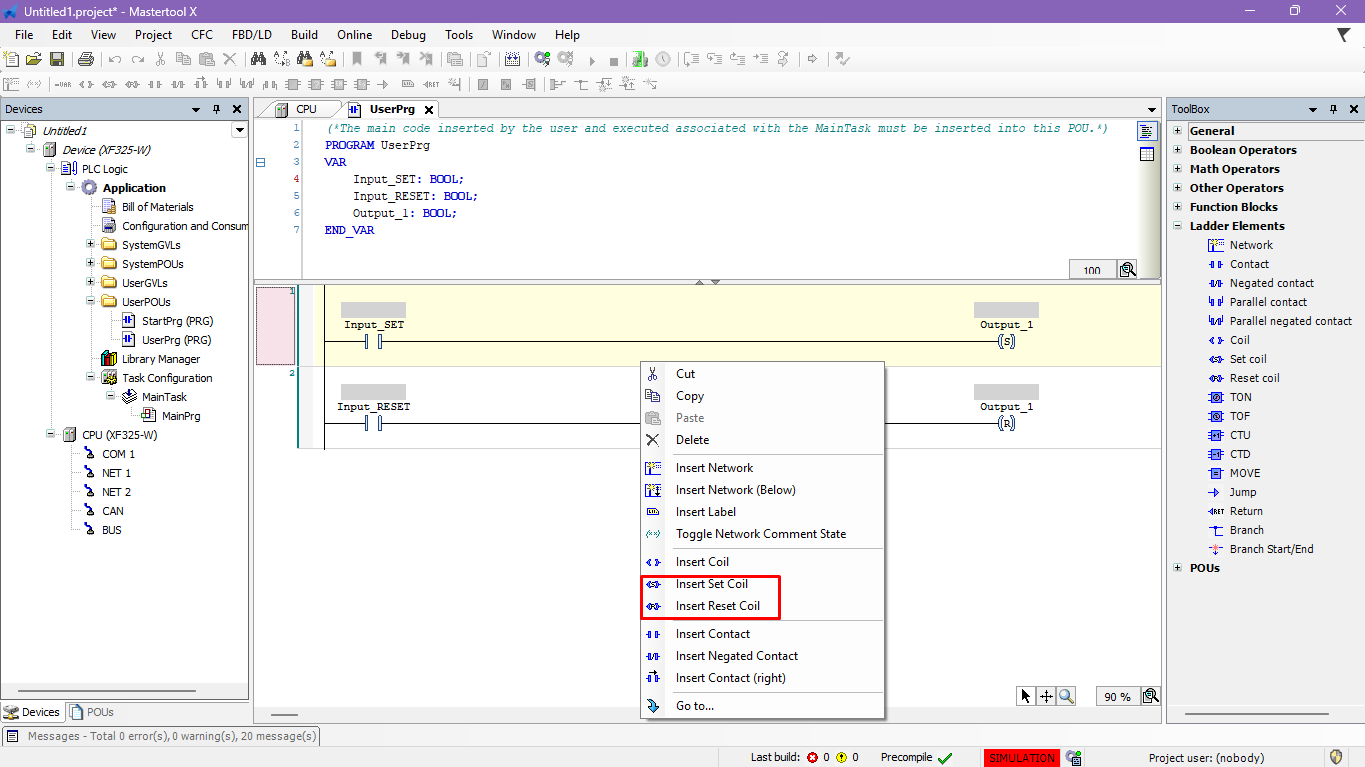Click the binoculars Find icon in toolbar
Viewport: 1365px width, 767px height.
click(x=258, y=60)
